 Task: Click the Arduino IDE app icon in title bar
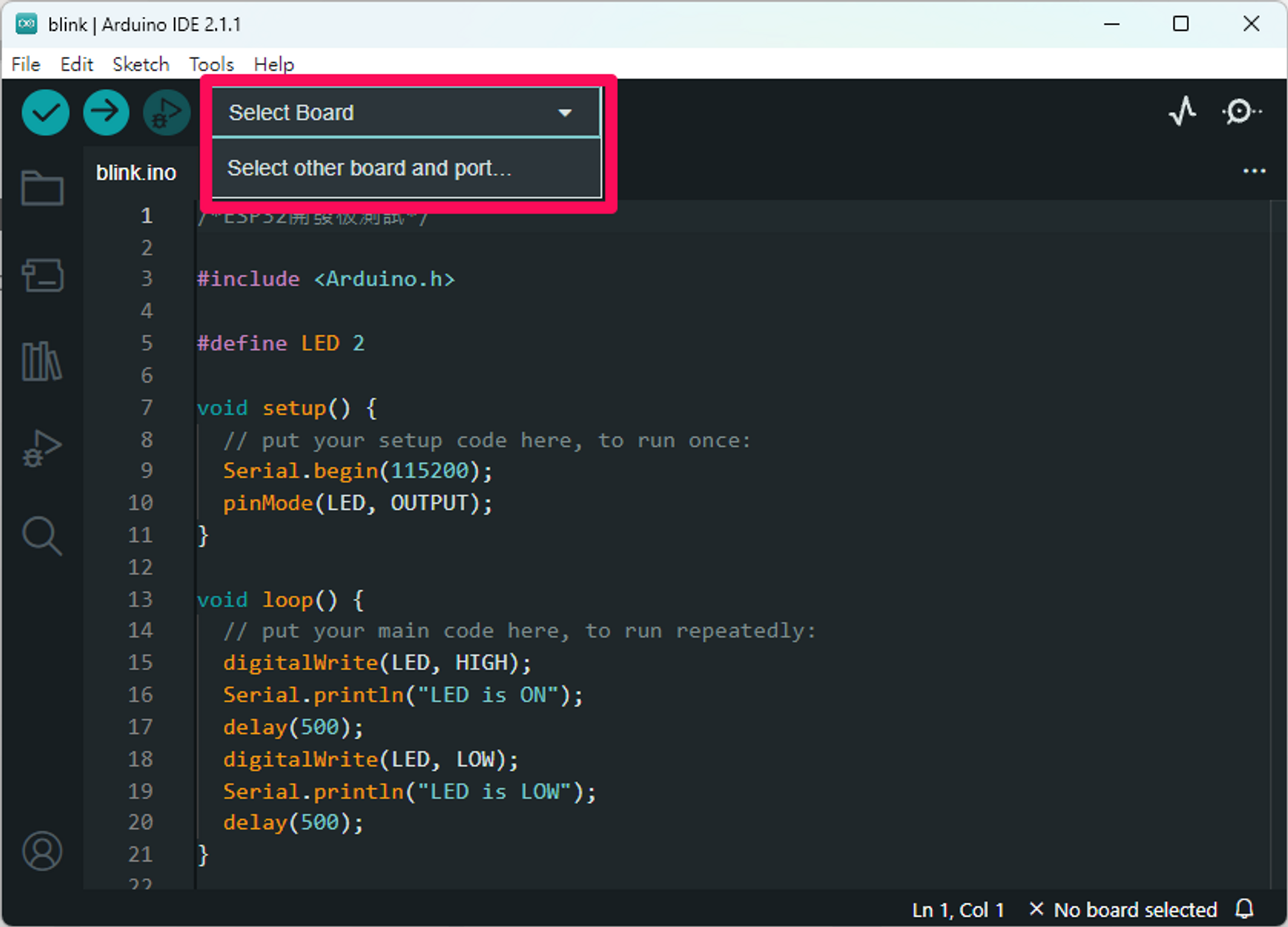click(27, 24)
